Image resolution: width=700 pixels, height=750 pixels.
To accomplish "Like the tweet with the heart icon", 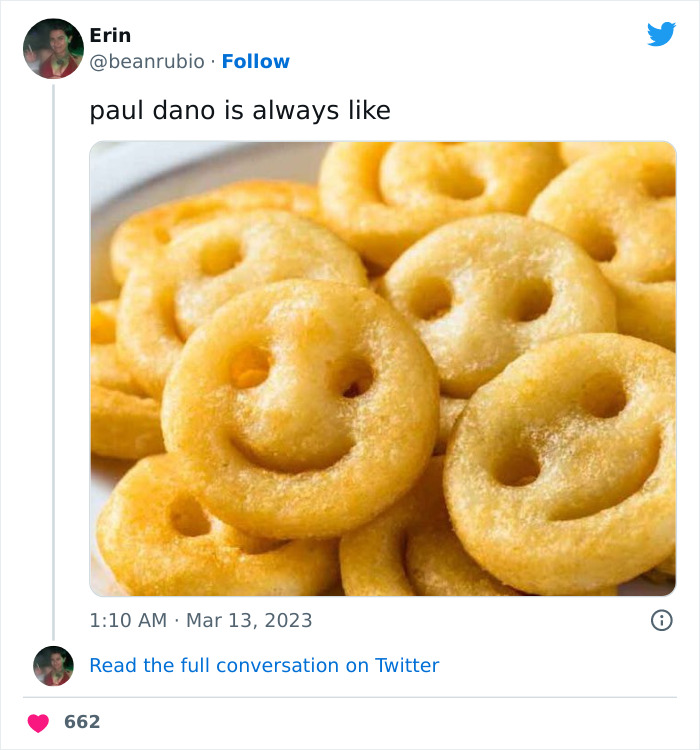I will 38,722.
